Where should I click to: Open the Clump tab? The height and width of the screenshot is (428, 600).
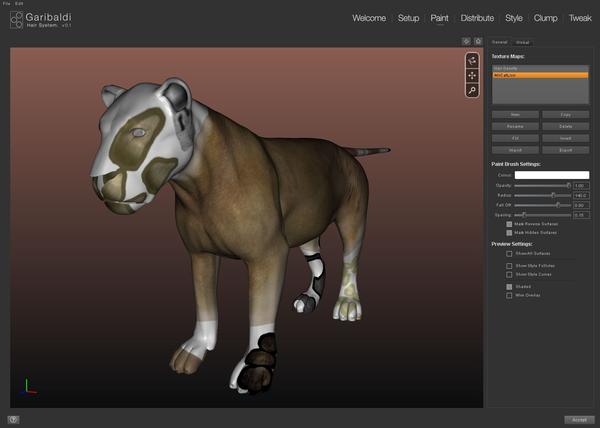pyautogui.click(x=545, y=18)
